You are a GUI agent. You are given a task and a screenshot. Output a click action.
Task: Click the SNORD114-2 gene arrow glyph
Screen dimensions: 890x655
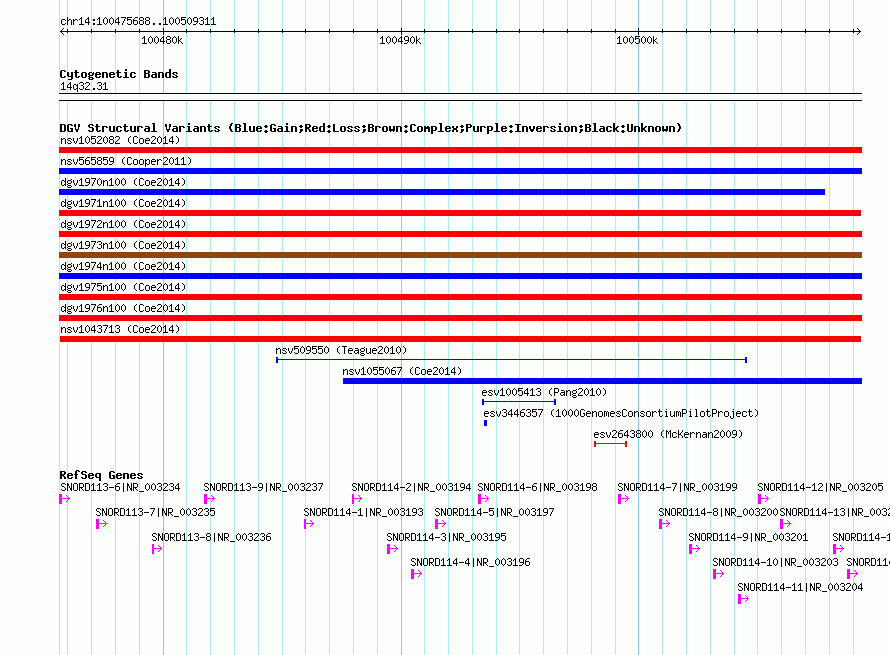click(x=357, y=499)
